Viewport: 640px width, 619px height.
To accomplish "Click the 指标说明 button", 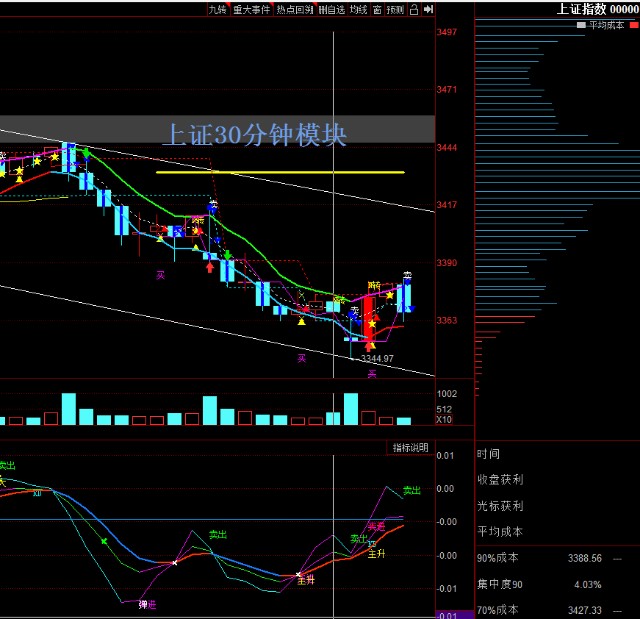I will click(410, 447).
